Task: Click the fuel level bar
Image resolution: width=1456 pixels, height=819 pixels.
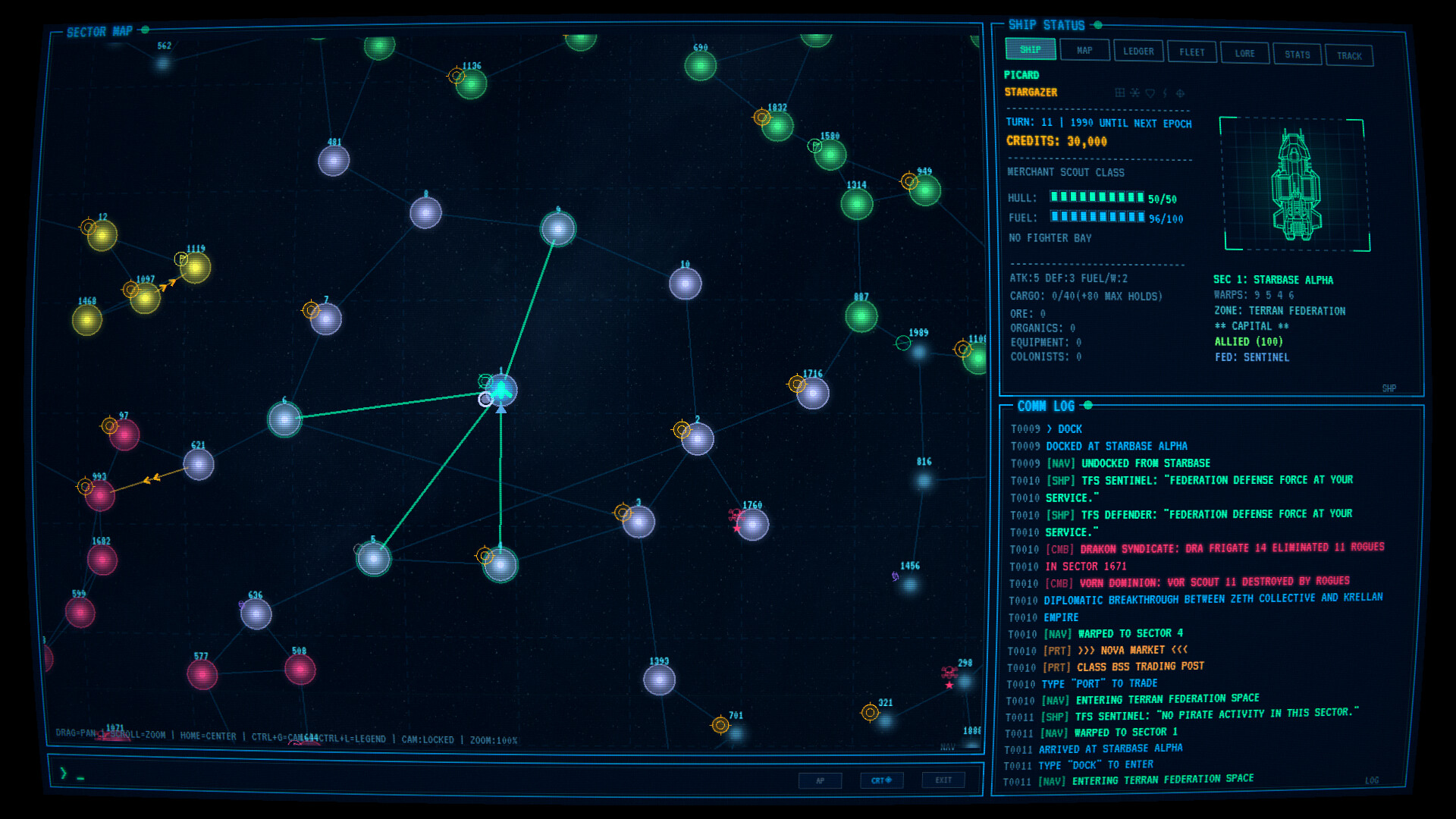Action: tap(1097, 217)
